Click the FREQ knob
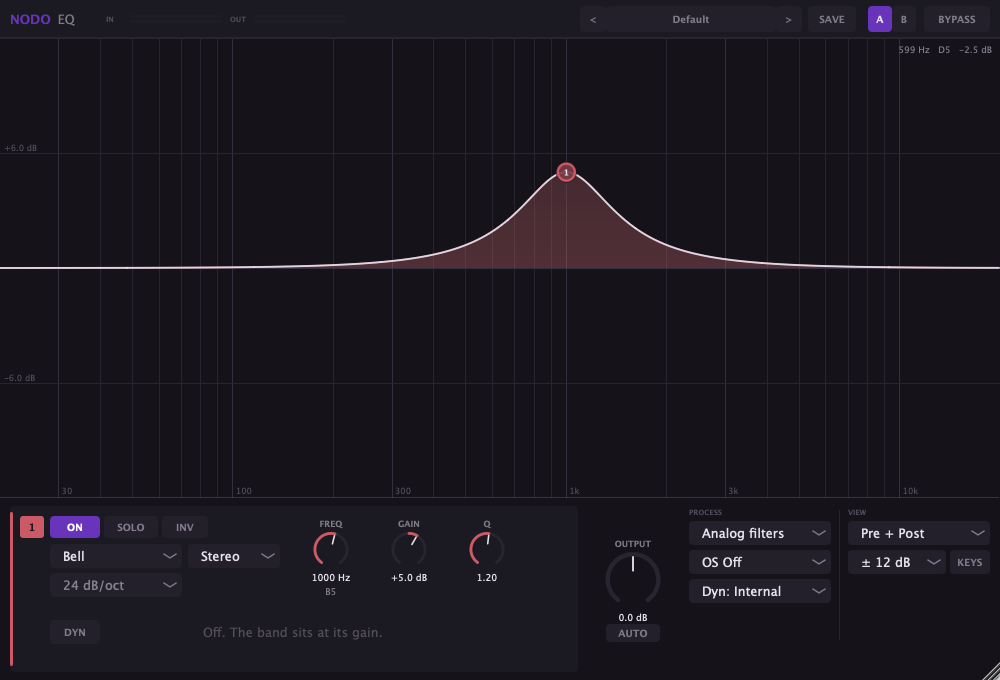 [x=330, y=549]
